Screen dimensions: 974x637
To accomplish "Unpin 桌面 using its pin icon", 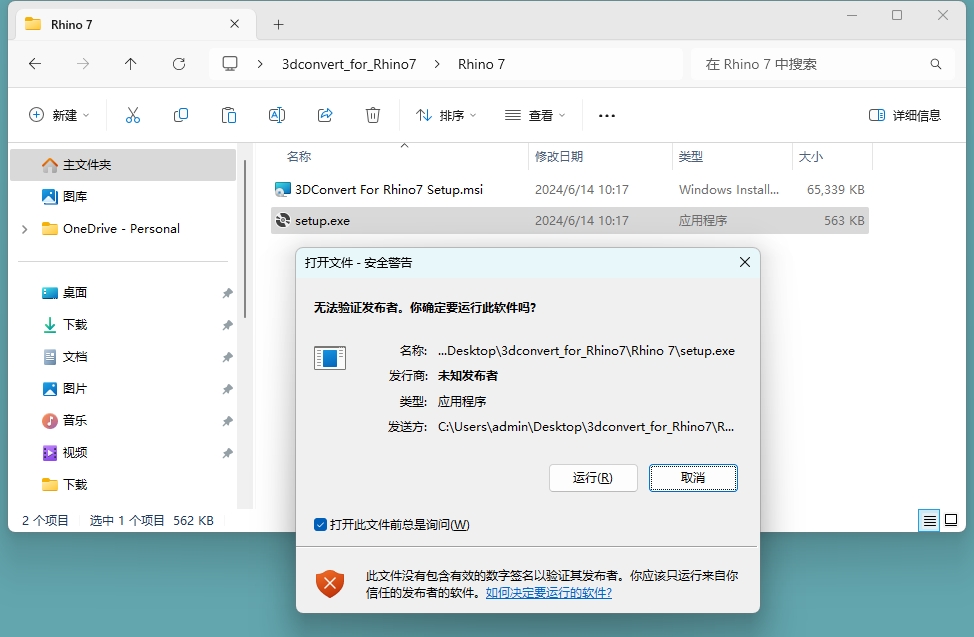I will [x=227, y=293].
